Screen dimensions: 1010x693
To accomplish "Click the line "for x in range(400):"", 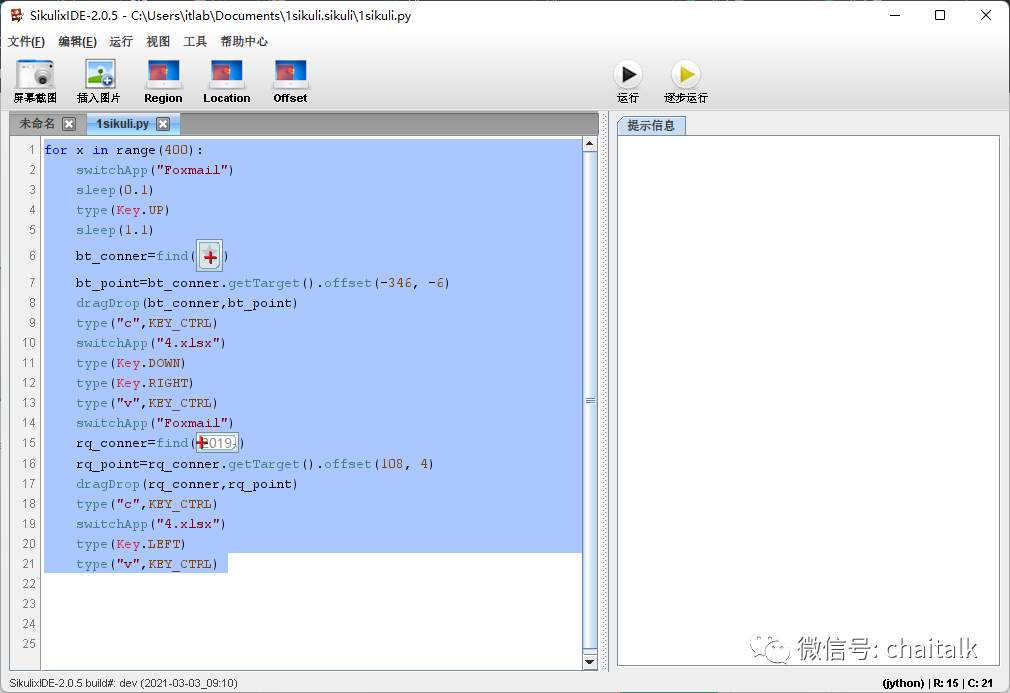I will coord(124,150).
